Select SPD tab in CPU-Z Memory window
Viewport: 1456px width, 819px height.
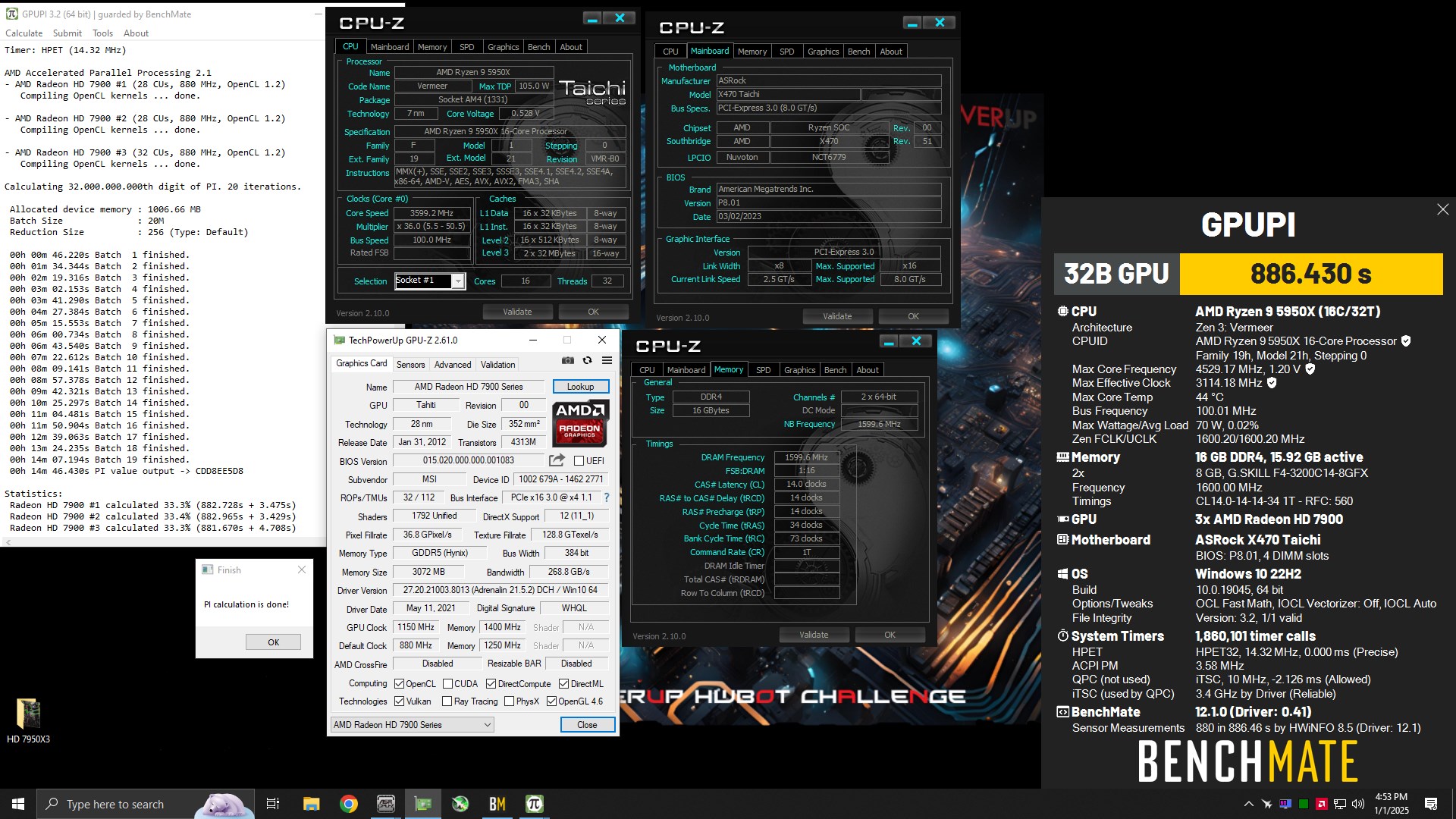click(763, 370)
